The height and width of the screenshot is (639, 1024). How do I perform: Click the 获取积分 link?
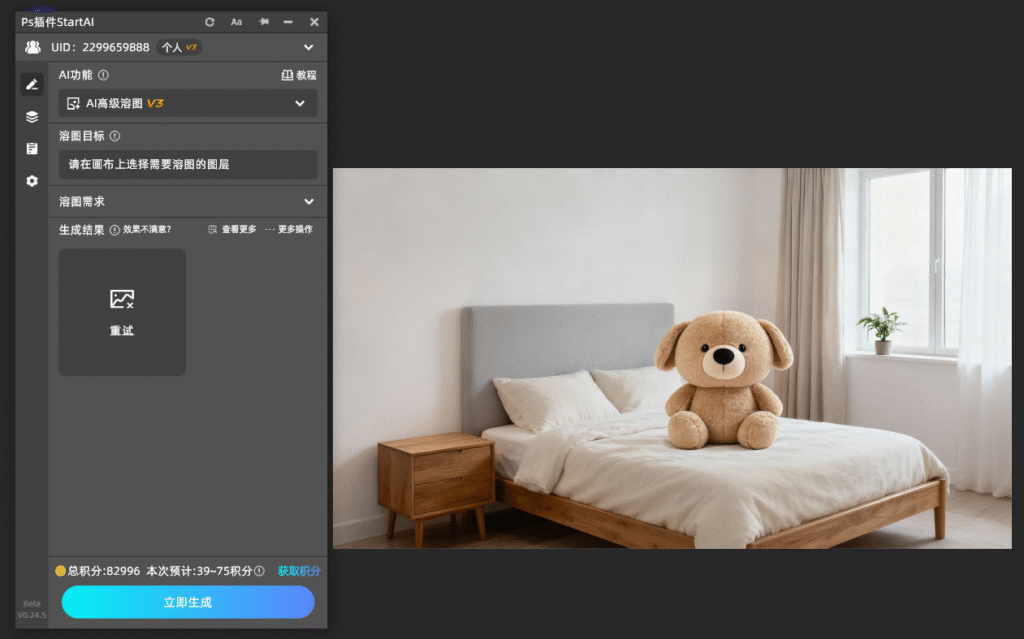(299, 571)
